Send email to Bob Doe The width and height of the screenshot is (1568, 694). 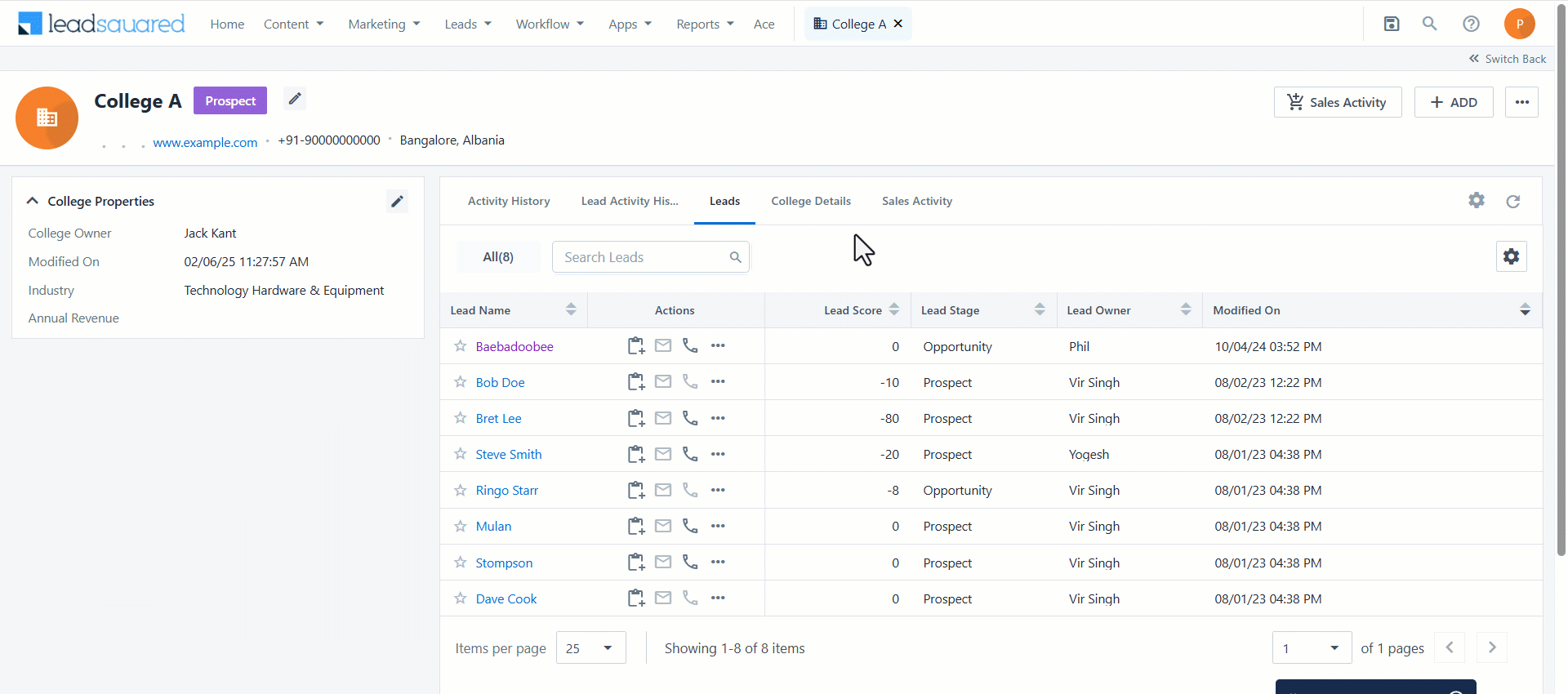[663, 381]
